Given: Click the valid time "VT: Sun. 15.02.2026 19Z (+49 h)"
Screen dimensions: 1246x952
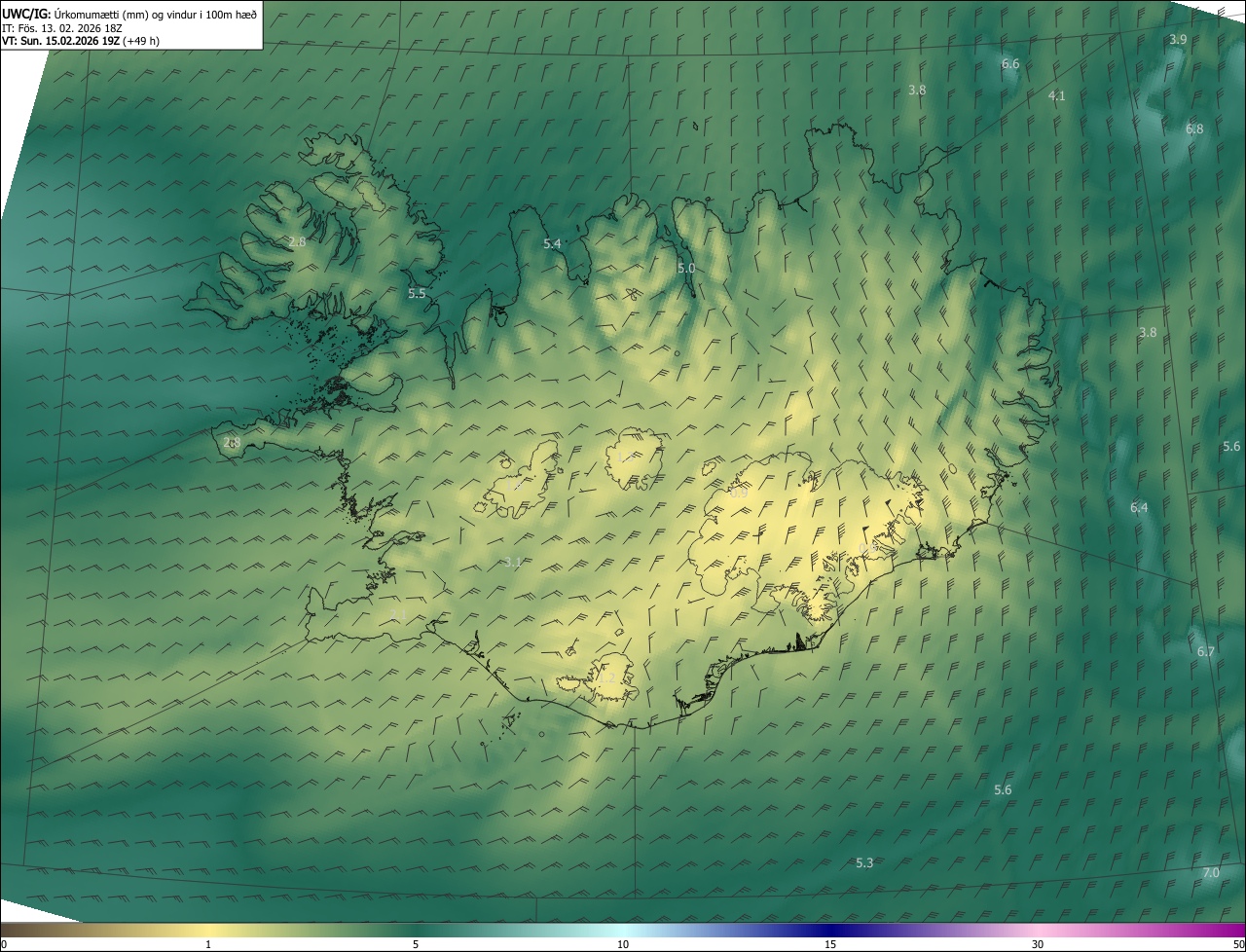Looking at the screenshot, I should click(81, 41).
